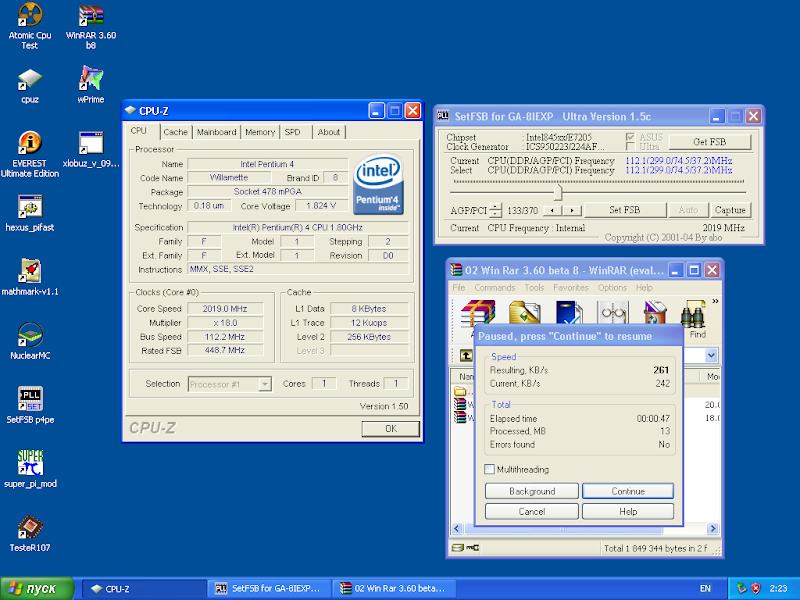Select the TesteR107 desktop icon
Image resolution: width=800 pixels, height=600 pixels.
pyautogui.click(x=30, y=533)
